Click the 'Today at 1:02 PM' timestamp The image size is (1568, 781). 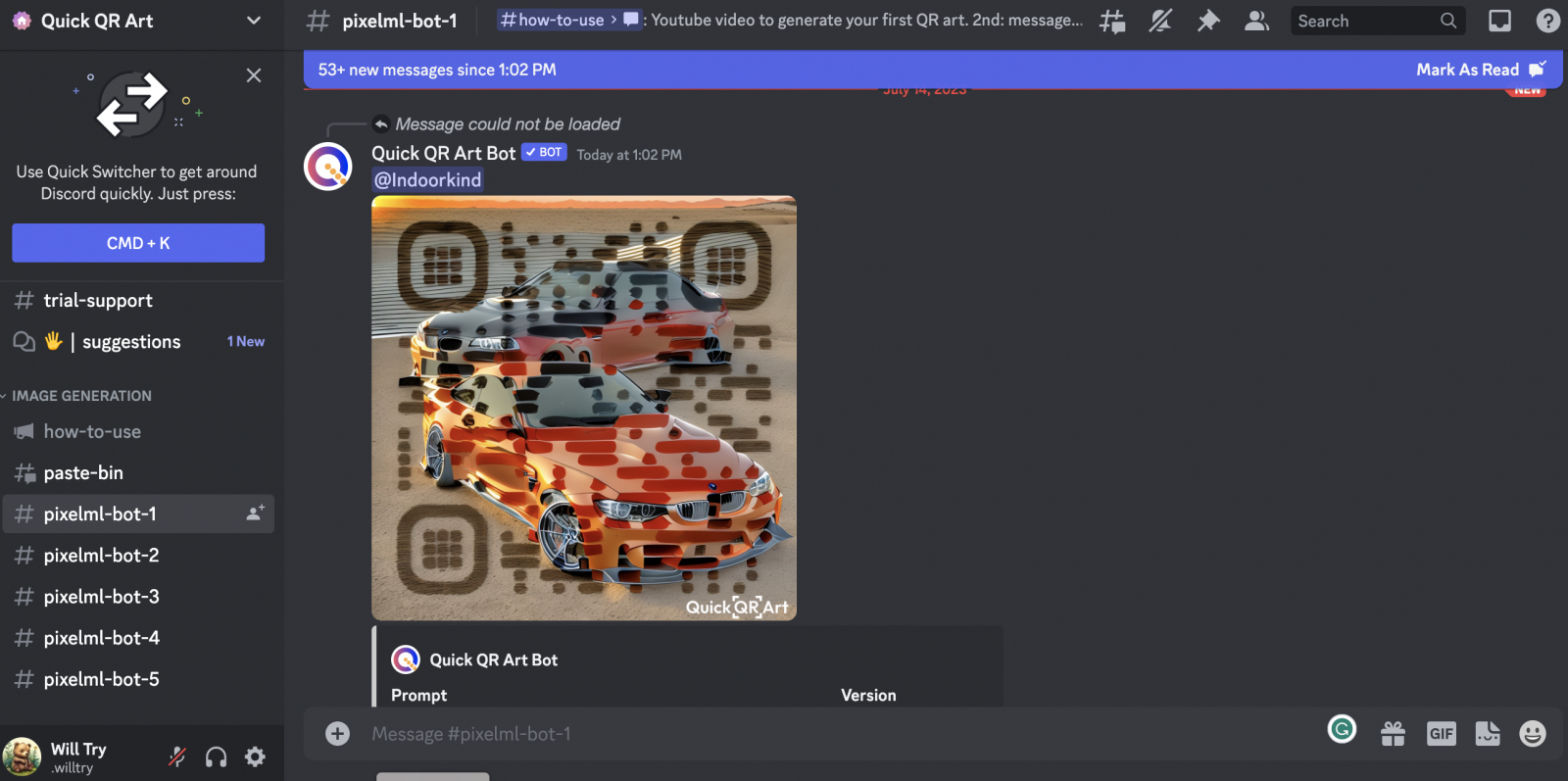click(x=629, y=155)
